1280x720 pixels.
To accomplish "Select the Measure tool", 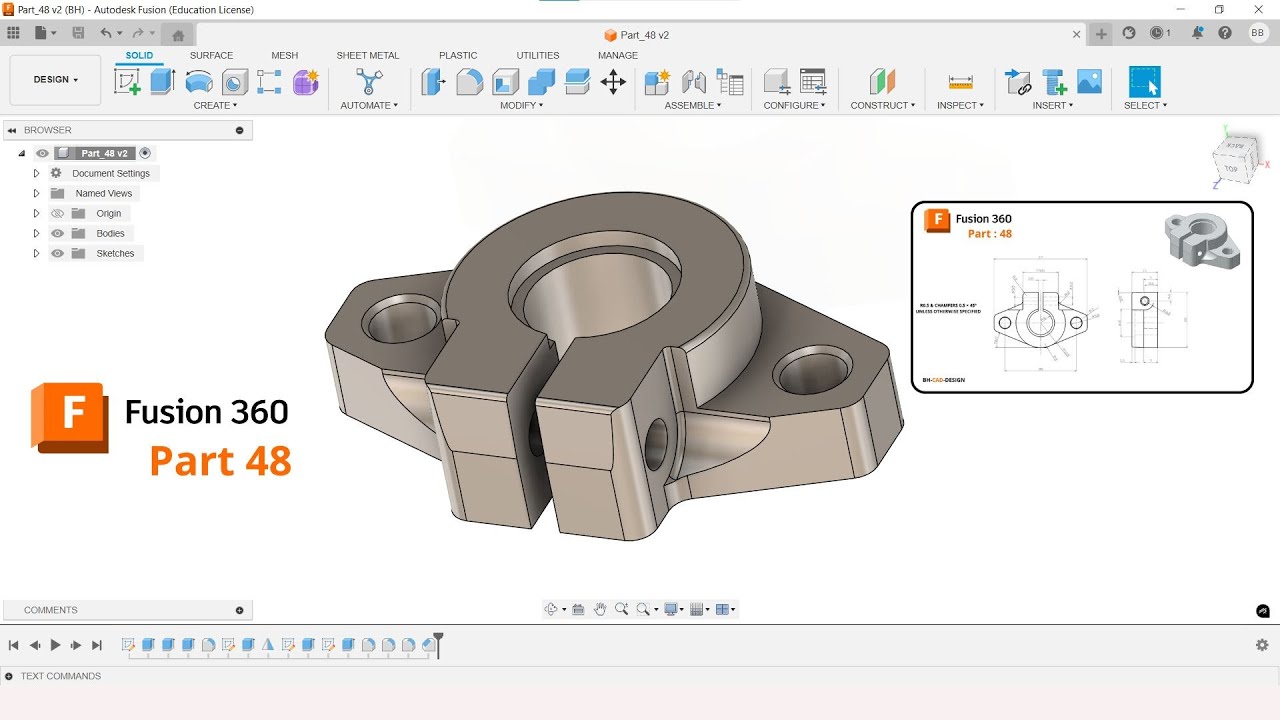I will (x=961, y=82).
